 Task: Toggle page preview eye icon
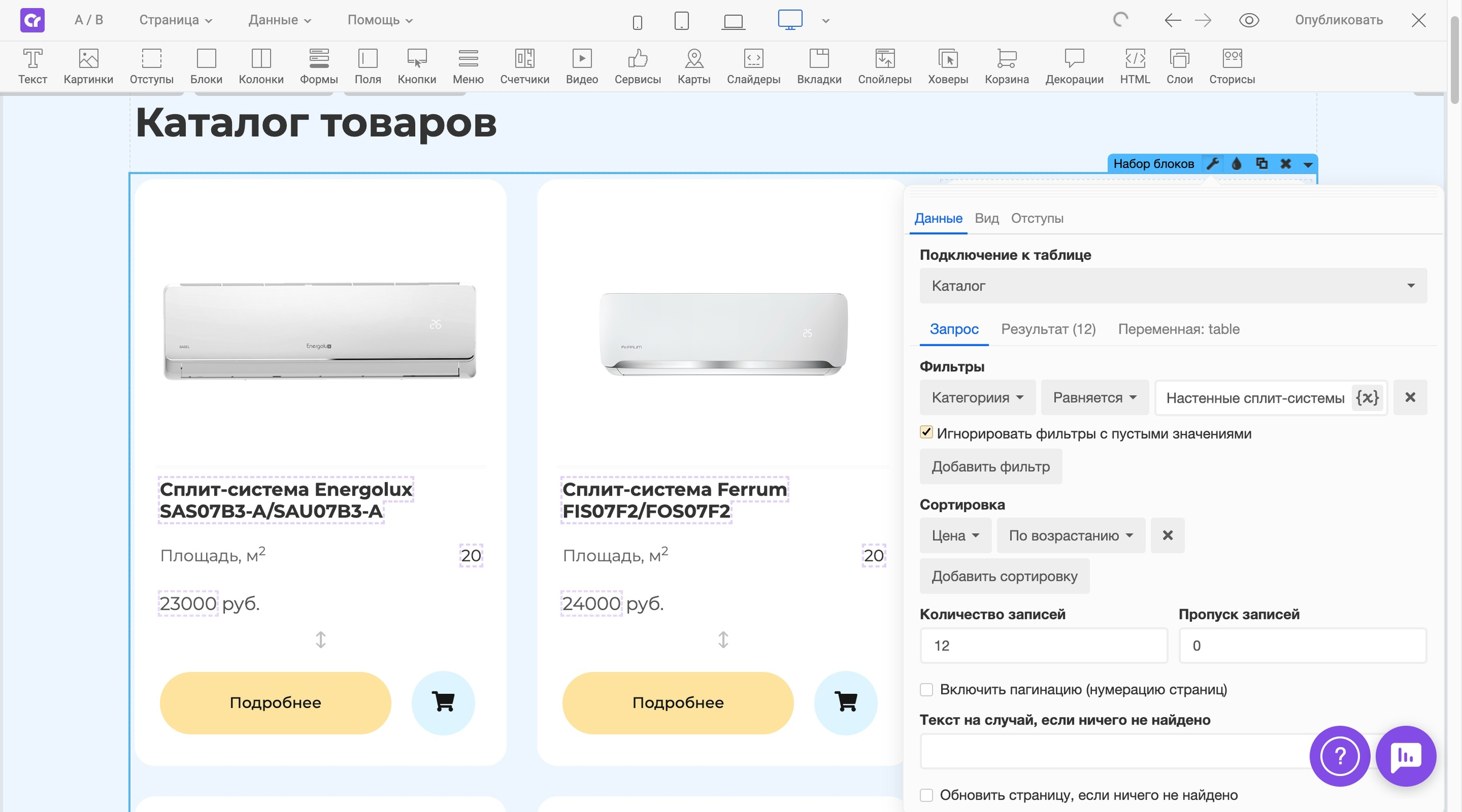[x=1249, y=21]
